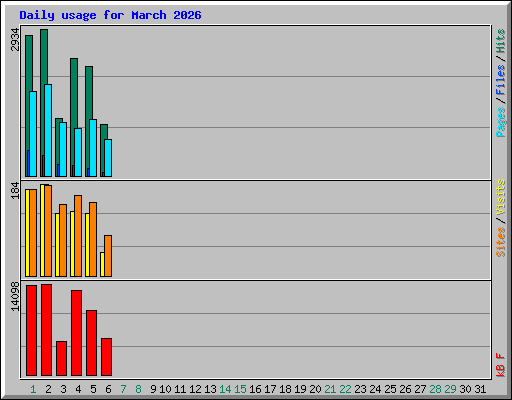Viewport: 512px width, 400px height.
Task: Click the 'Files' legend label
Action: point(500,80)
